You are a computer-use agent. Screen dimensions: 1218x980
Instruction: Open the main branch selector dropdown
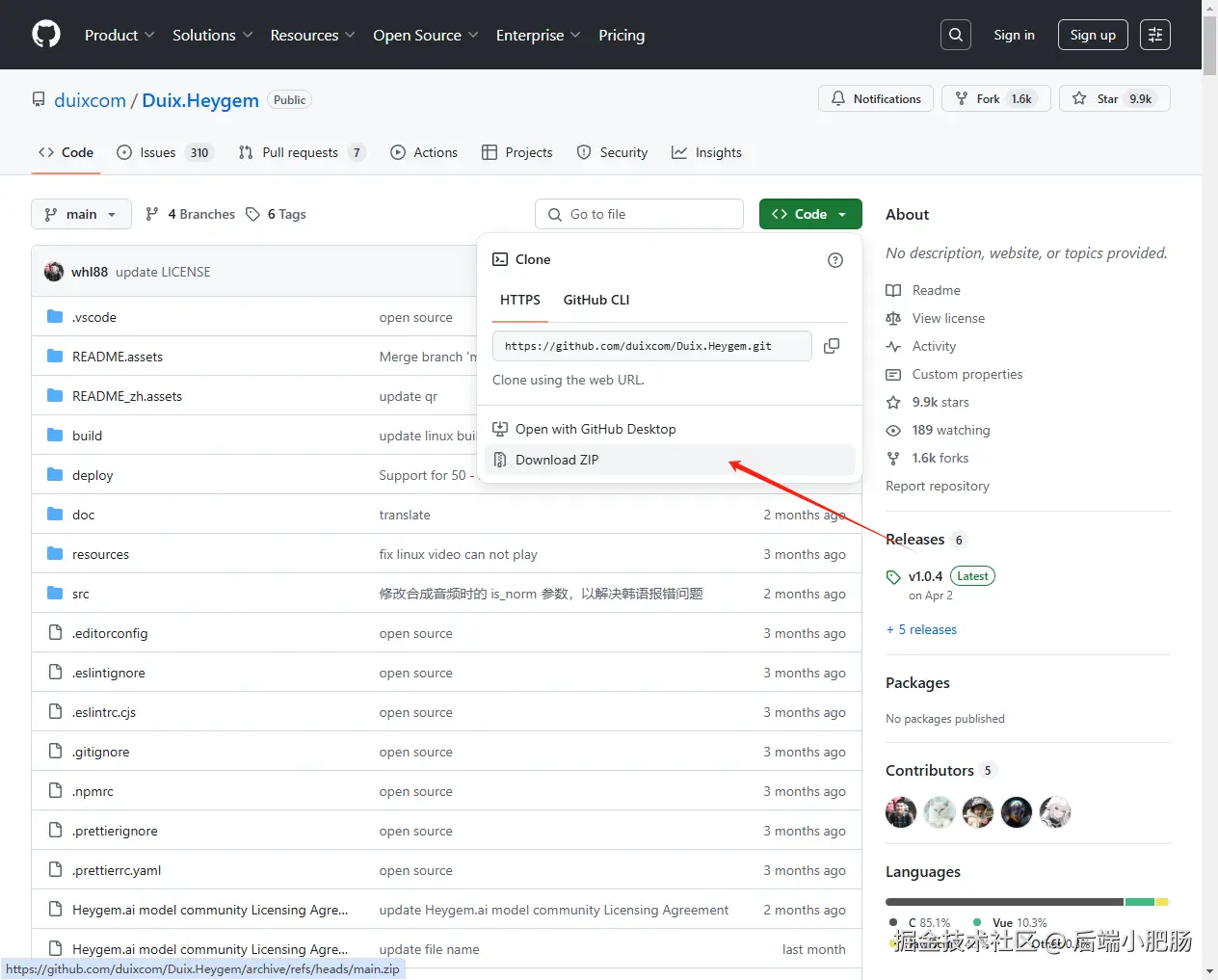pyautogui.click(x=81, y=214)
